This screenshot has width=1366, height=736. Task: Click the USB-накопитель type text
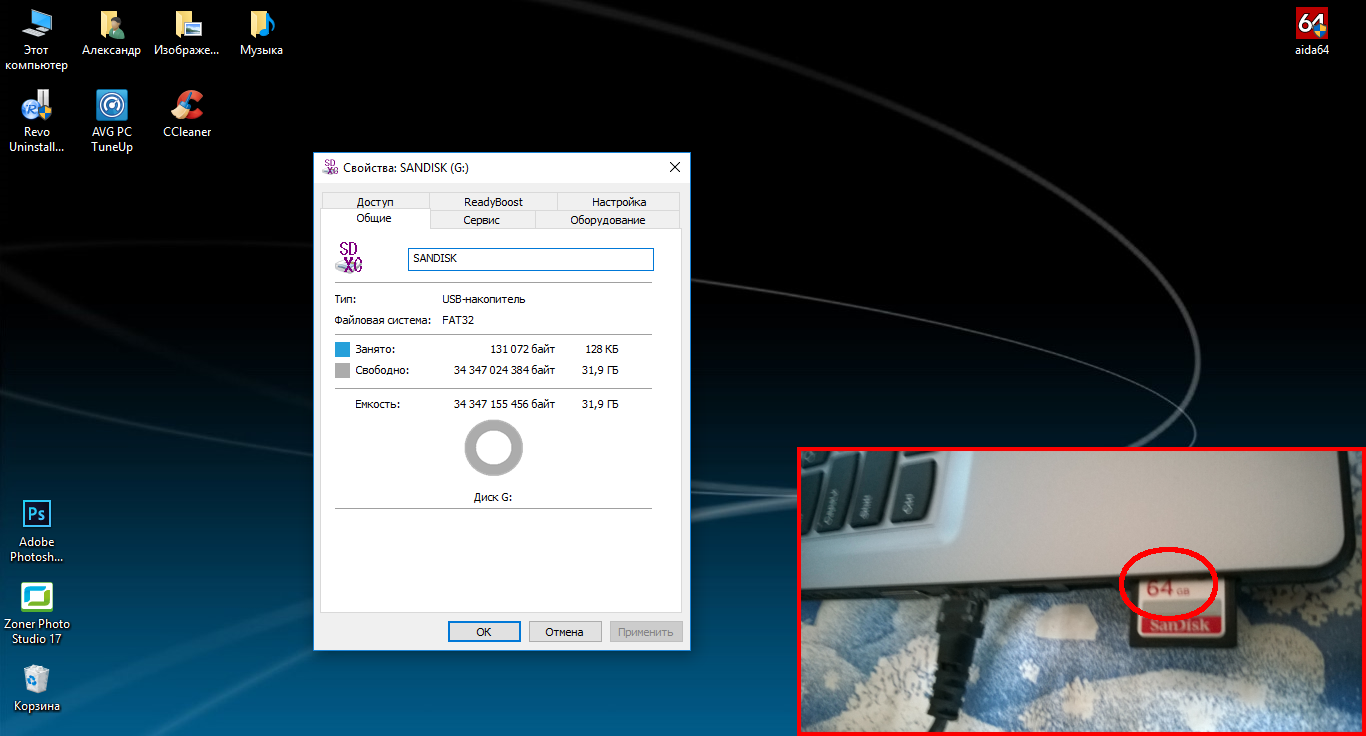484,299
